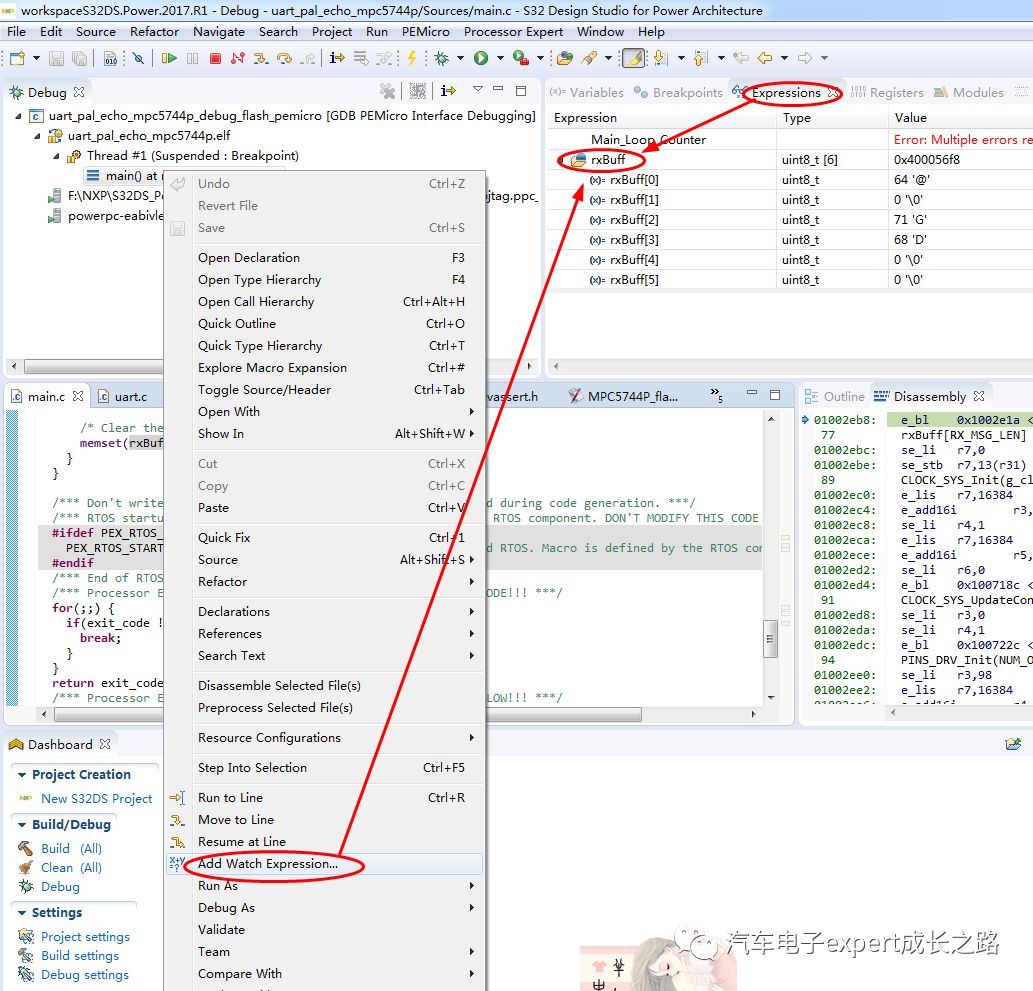
Task: Click the editor vertical scrollbar thumb
Action: pos(770,638)
